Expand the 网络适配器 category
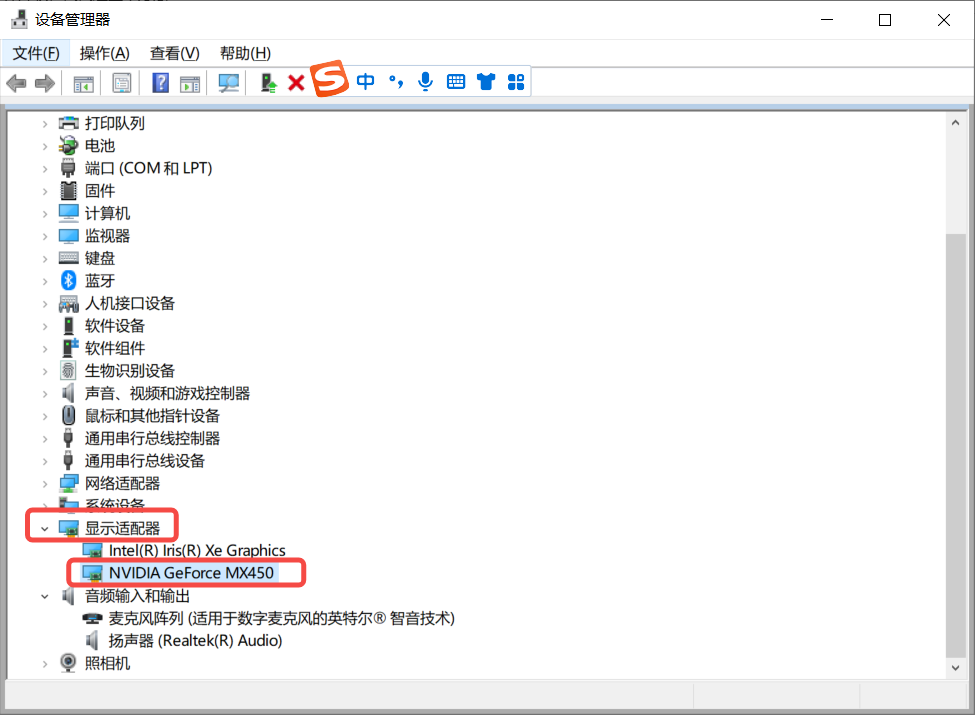This screenshot has height=715, width=975. pyautogui.click(x=45, y=482)
